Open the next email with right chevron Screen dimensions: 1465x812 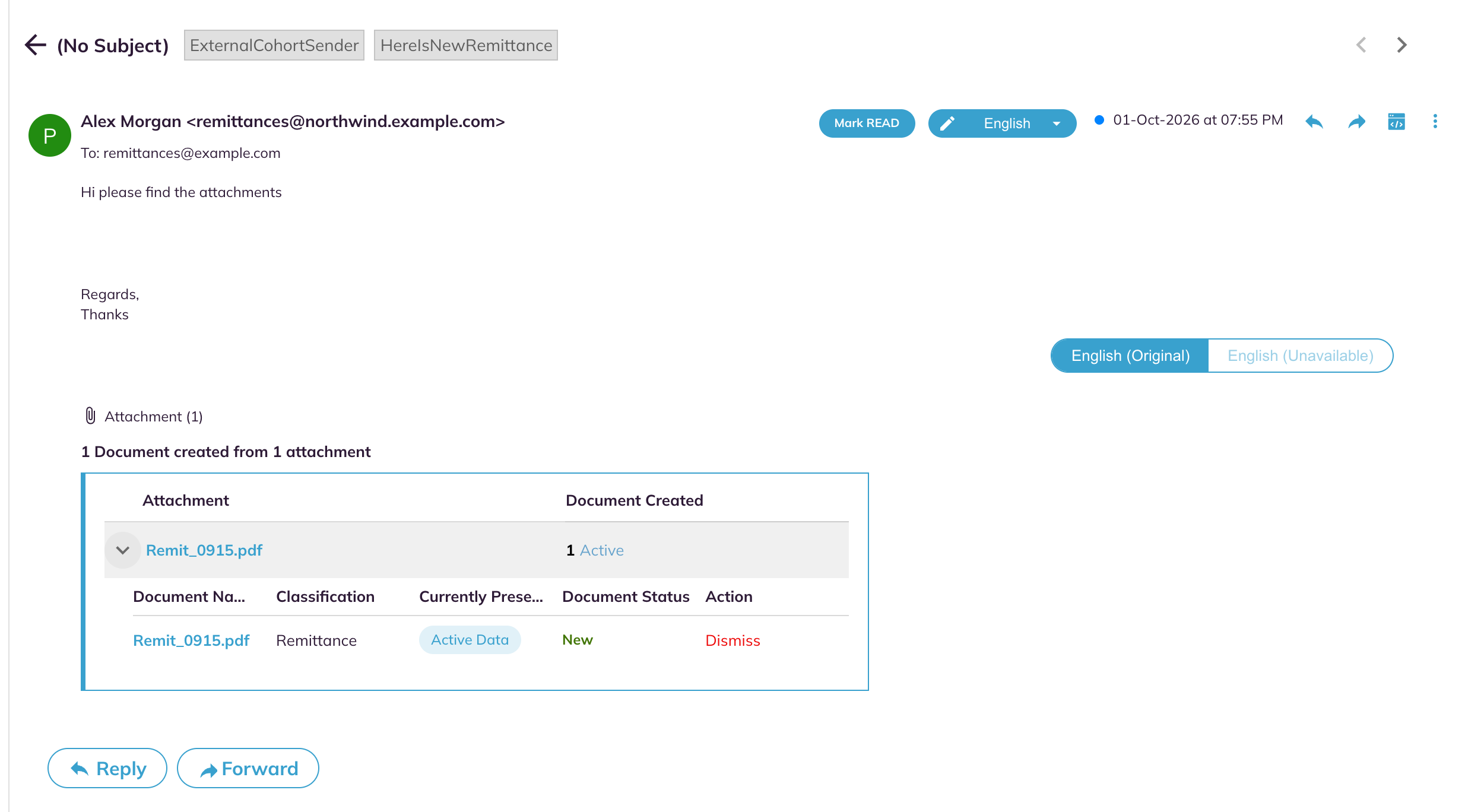point(1401,45)
